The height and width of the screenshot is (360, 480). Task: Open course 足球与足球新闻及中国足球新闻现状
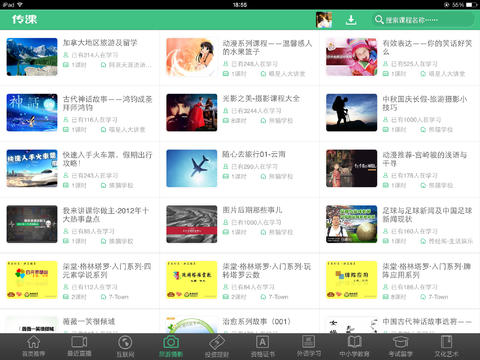[427, 215]
